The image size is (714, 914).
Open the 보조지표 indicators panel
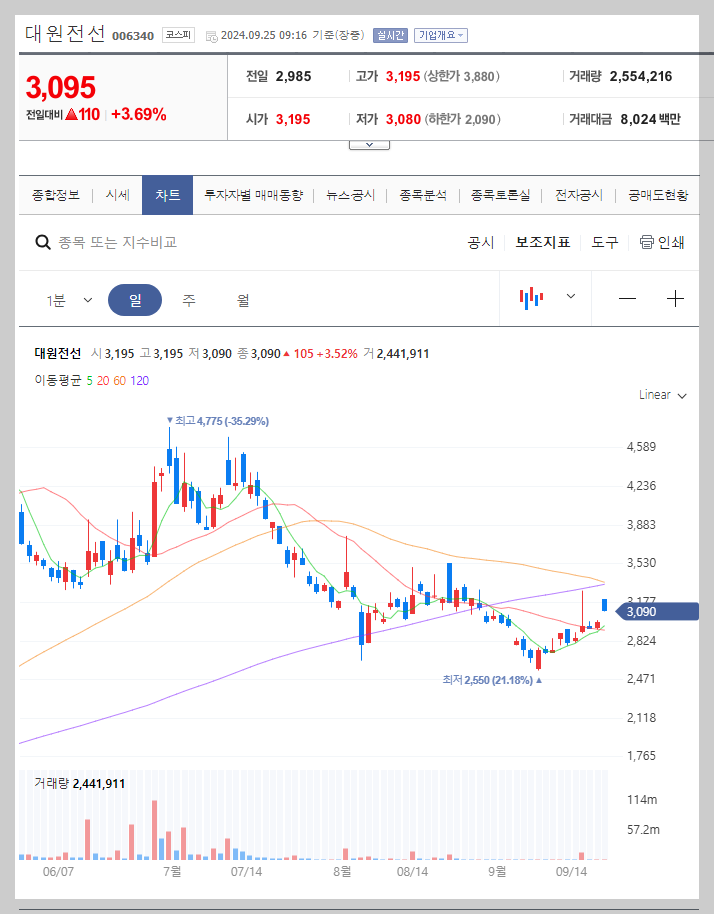[x=542, y=242]
